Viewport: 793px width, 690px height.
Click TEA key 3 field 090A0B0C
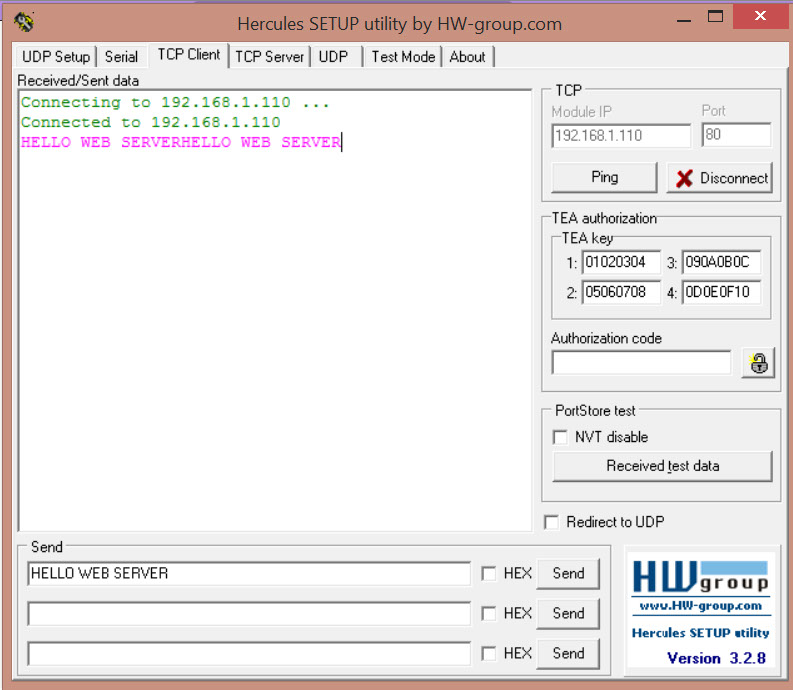coord(721,262)
